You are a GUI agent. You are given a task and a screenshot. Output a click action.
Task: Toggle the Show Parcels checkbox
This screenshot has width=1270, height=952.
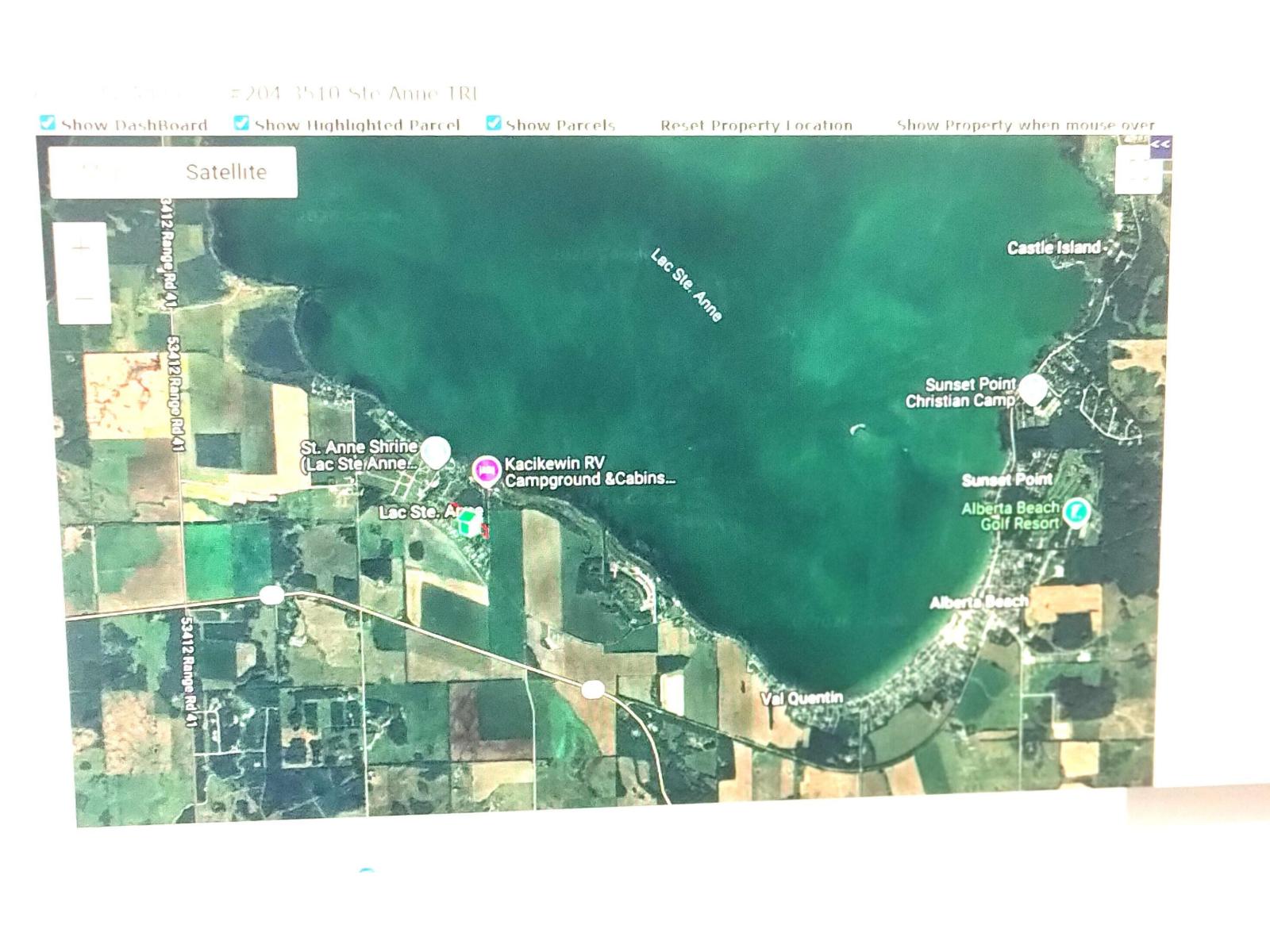coord(493,123)
